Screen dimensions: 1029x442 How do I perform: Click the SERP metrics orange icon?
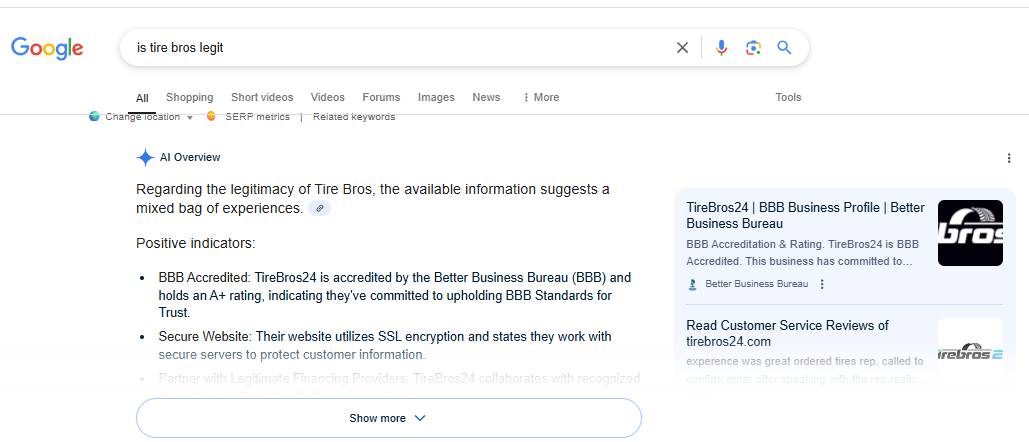(x=211, y=117)
